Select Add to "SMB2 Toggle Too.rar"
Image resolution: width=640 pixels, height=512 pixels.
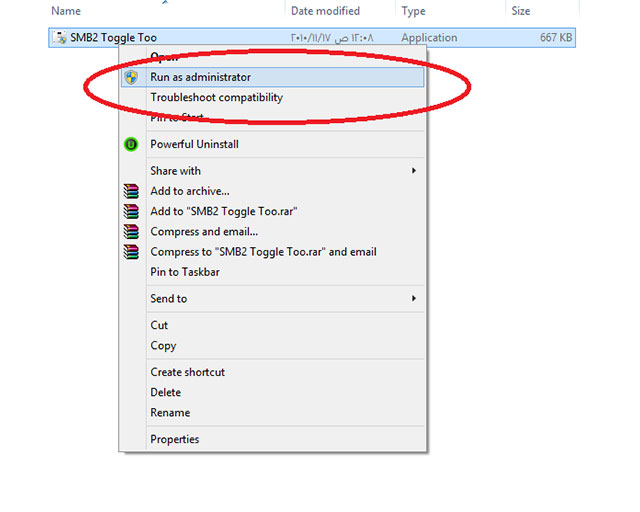coord(273,211)
